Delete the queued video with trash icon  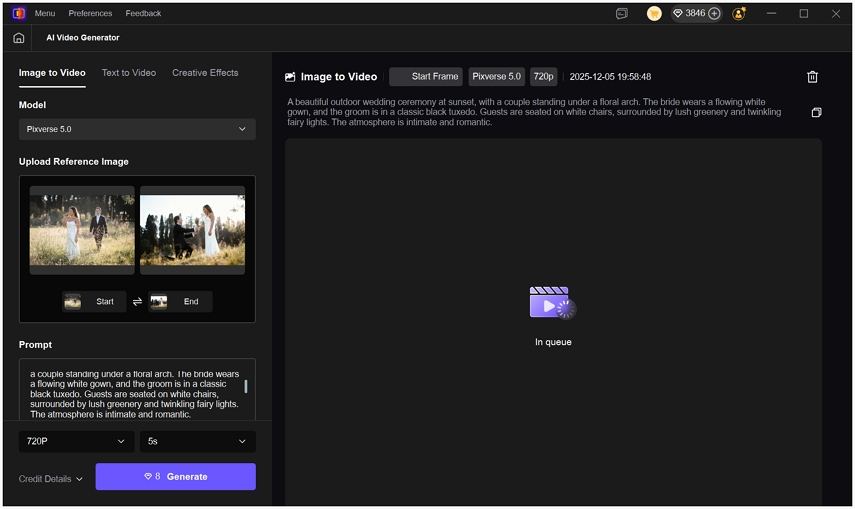[x=812, y=77]
